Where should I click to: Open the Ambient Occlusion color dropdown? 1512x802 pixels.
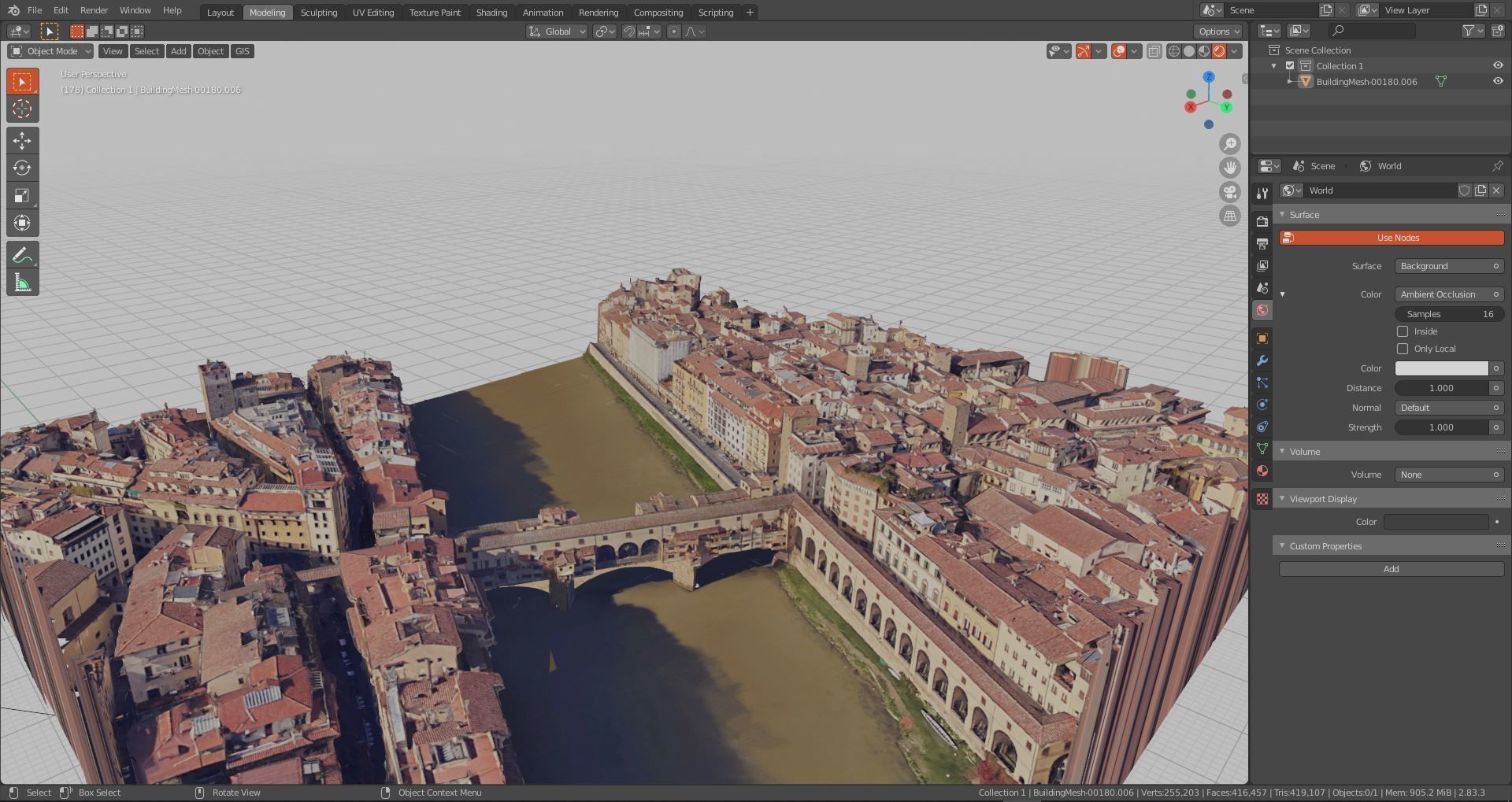(1449, 294)
